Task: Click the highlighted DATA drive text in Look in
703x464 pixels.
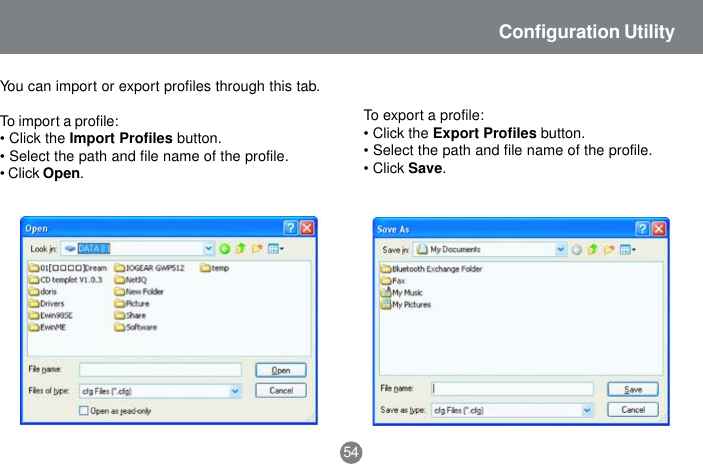Action: [x=94, y=248]
